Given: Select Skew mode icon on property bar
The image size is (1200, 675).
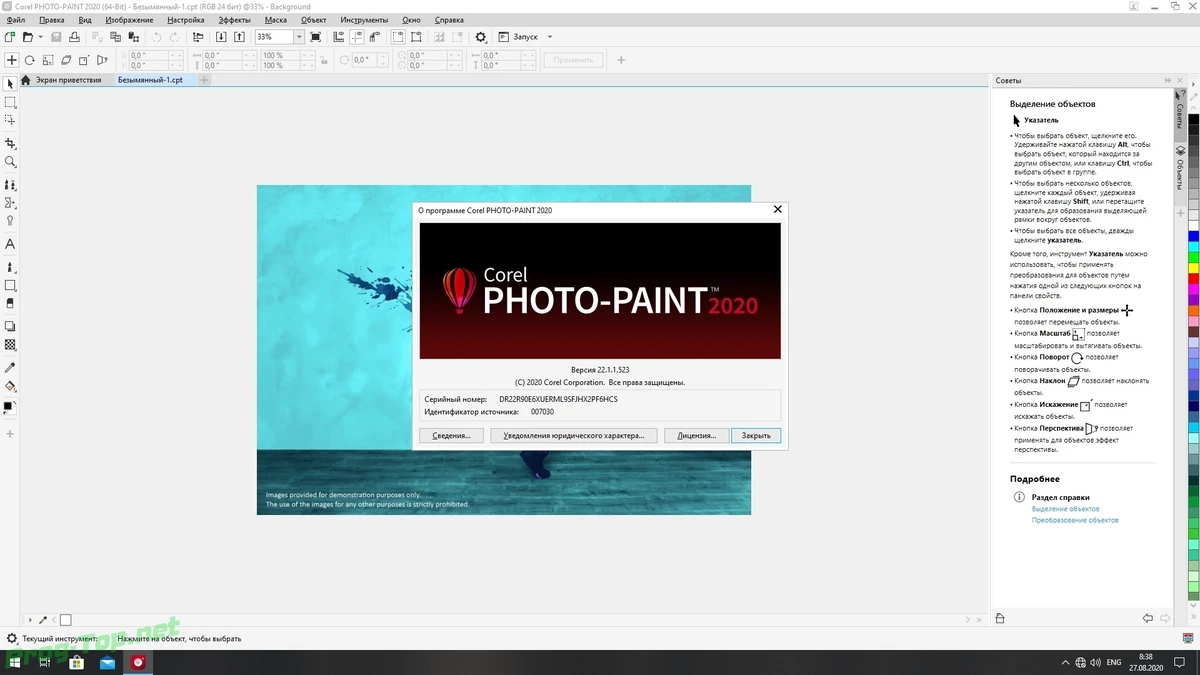Looking at the screenshot, I should 66,60.
